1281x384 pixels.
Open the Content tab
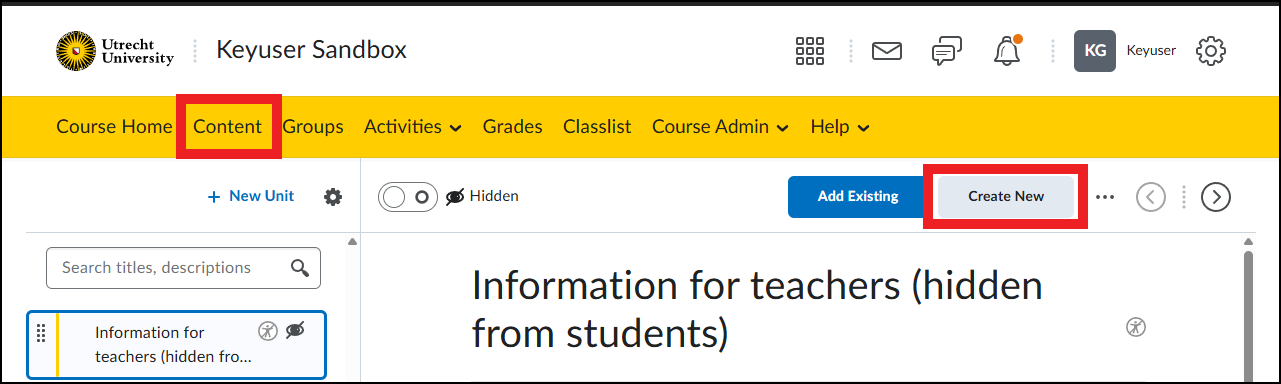point(228,127)
